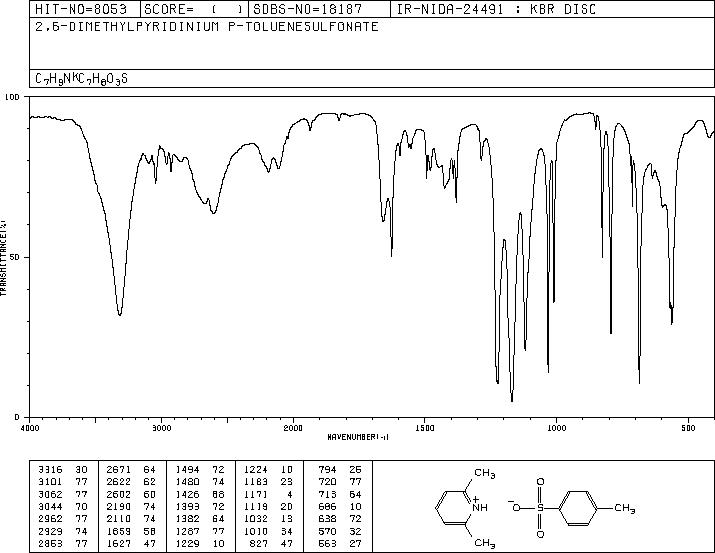Click the 3101 wavenumber in the peak table
Screen dimensions: 715x553
point(50,482)
